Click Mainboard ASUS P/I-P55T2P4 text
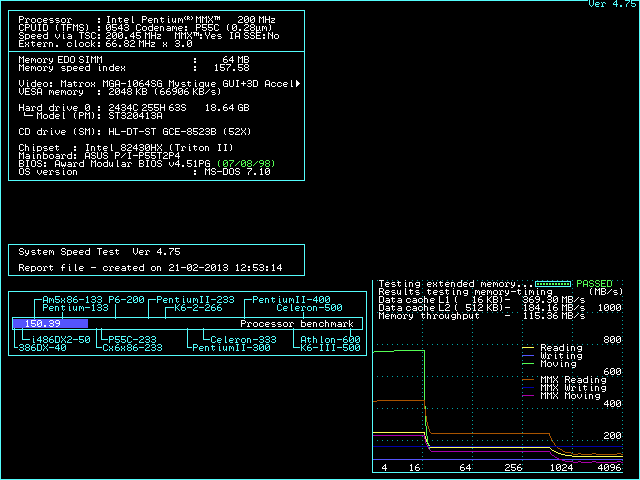 point(99,156)
